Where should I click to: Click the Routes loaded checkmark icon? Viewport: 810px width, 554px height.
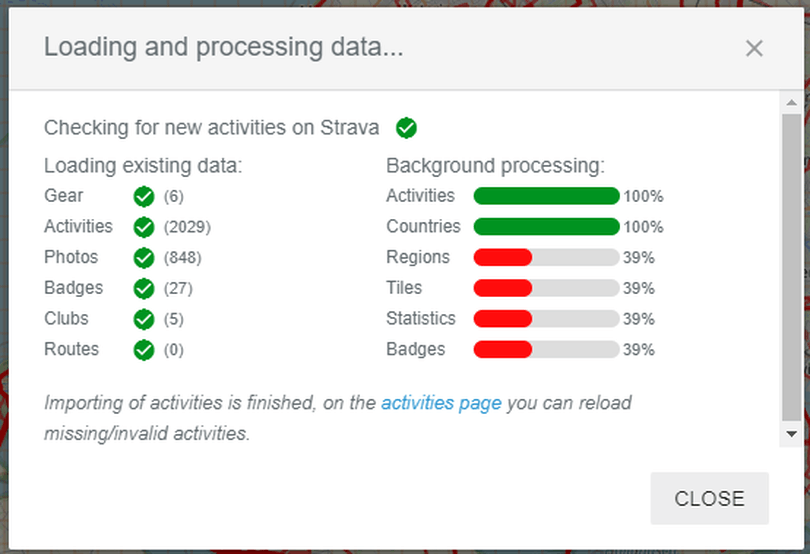(x=144, y=350)
